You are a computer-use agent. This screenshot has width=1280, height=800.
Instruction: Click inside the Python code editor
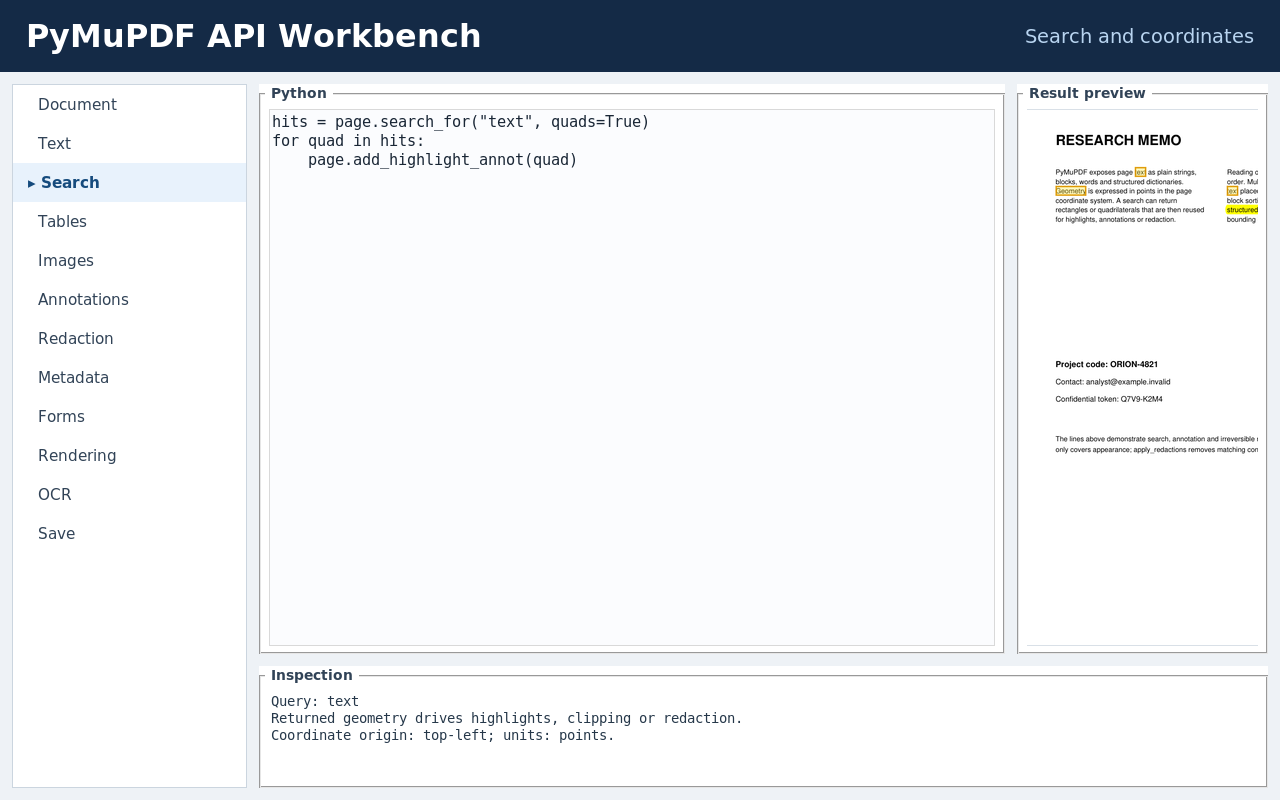click(x=632, y=377)
